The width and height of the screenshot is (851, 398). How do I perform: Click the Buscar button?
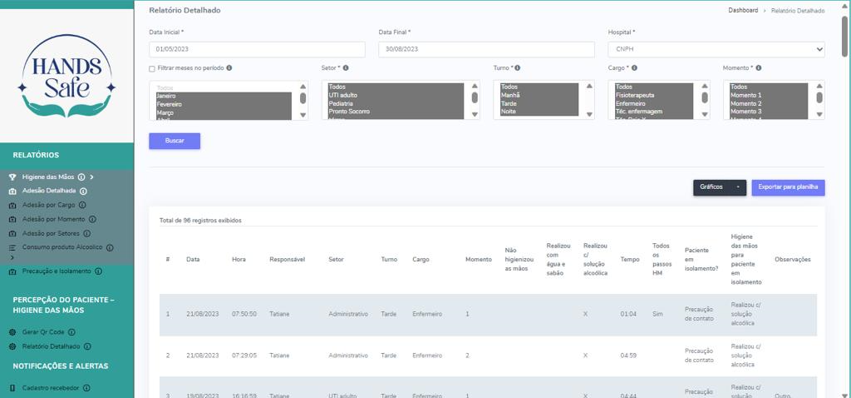175,141
